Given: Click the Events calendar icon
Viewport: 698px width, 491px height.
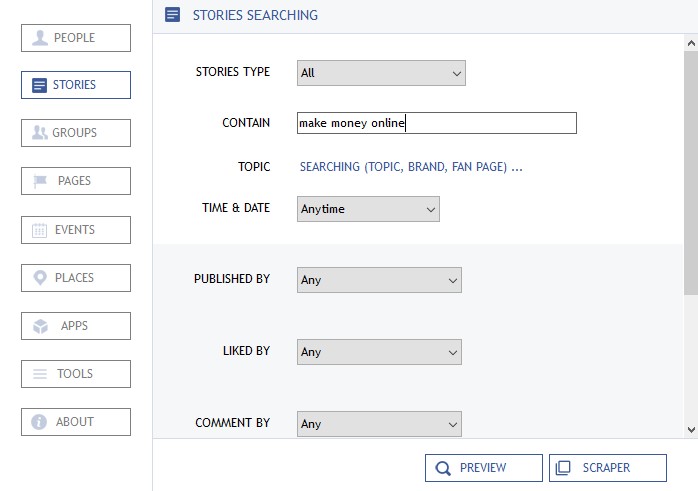Looking at the screenshot, I should point(40,230).
